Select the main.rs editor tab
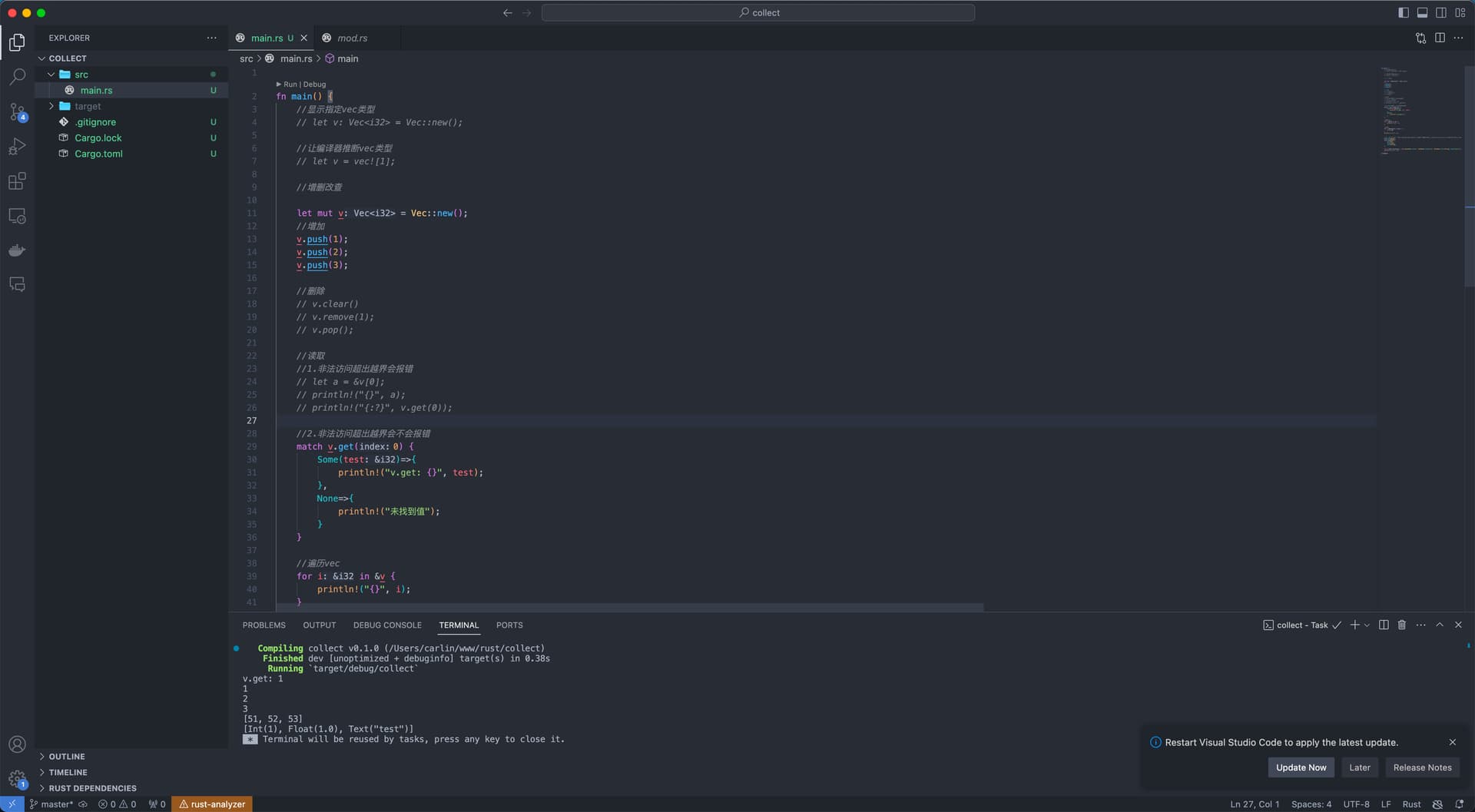The image size is (1475, 812). pos(267,38)
